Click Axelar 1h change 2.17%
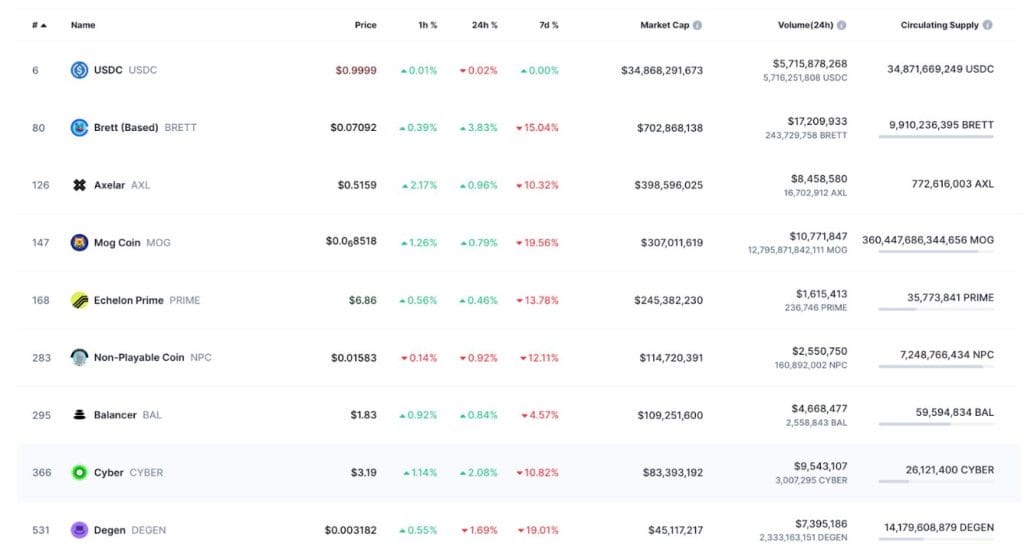 click(x=419, y=185)
